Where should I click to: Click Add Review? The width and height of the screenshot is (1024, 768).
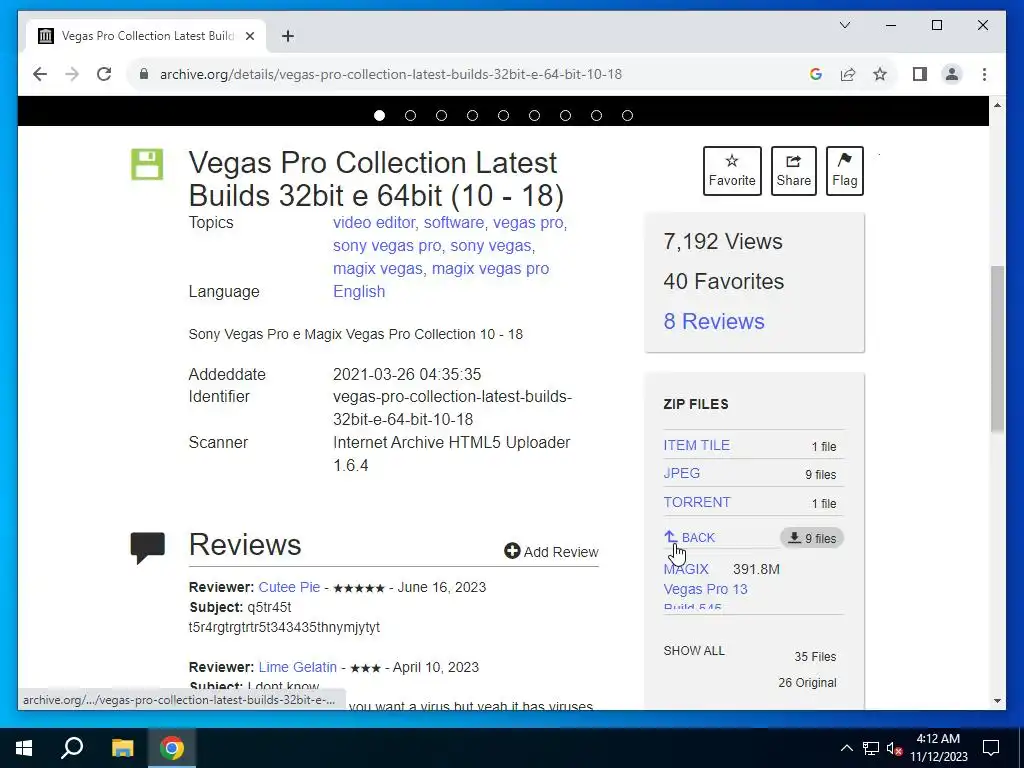551,552
